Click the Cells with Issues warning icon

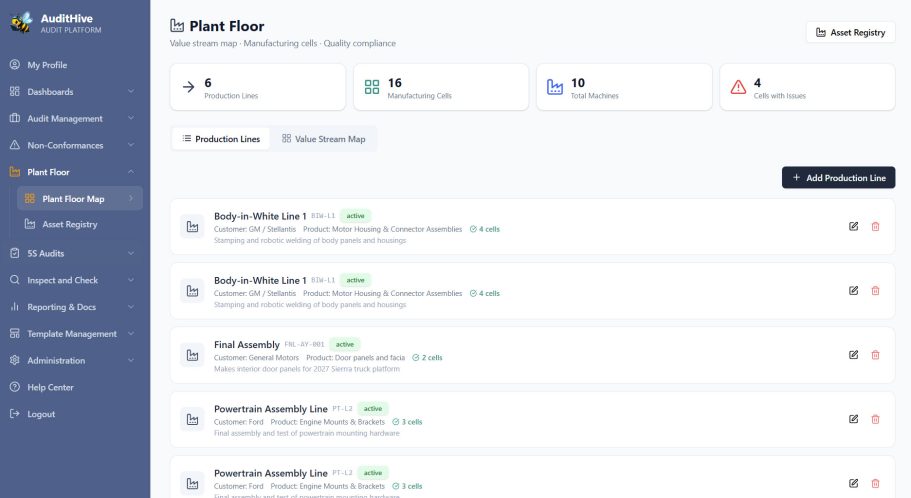click(x=738, y=87)
